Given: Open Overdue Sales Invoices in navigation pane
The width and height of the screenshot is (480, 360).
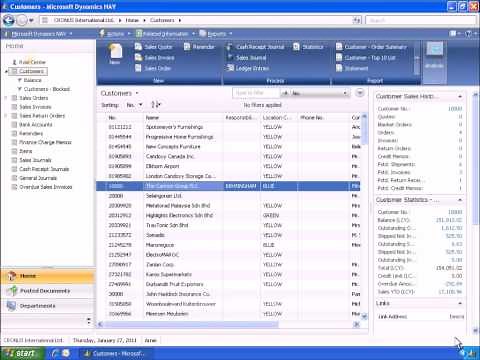Looking at the screenshot, I should click(46, 187).
